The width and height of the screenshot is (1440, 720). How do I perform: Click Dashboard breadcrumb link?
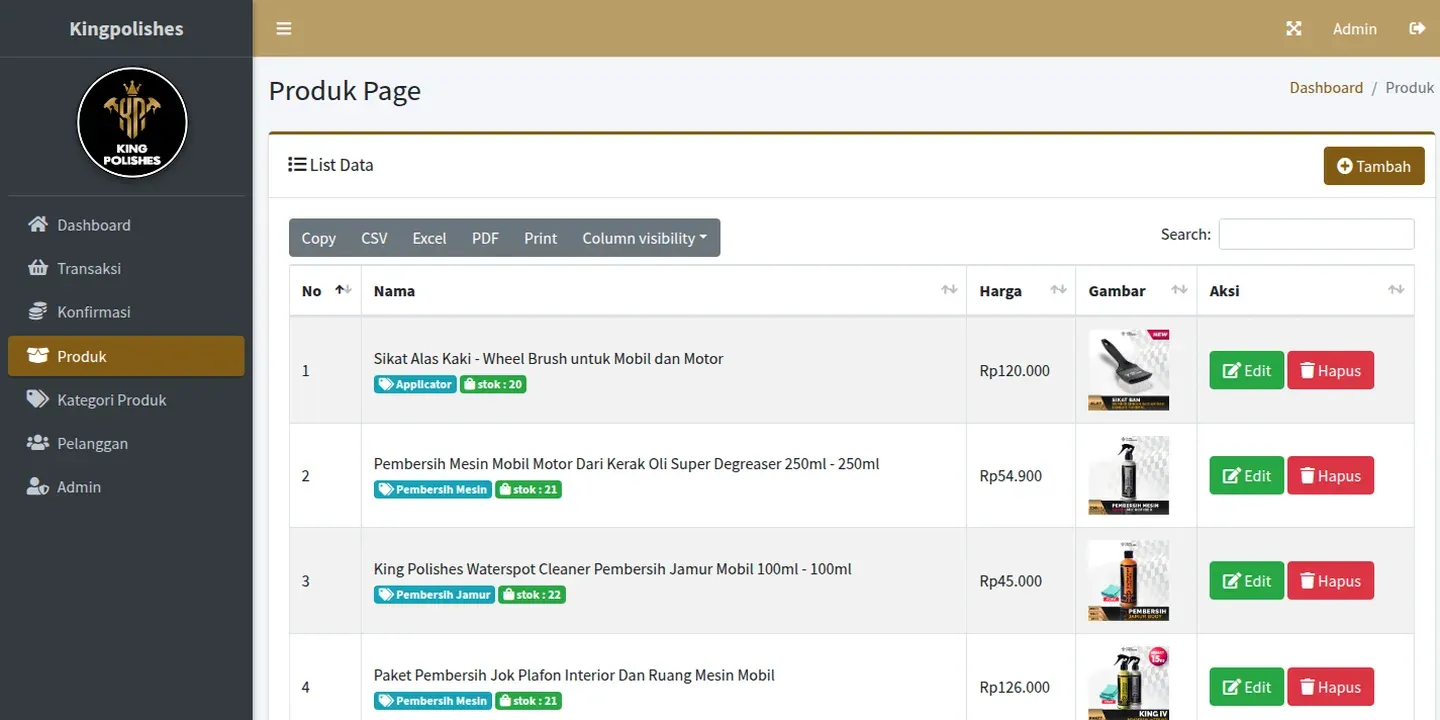pyautogui.click(x=1326, y=87)
